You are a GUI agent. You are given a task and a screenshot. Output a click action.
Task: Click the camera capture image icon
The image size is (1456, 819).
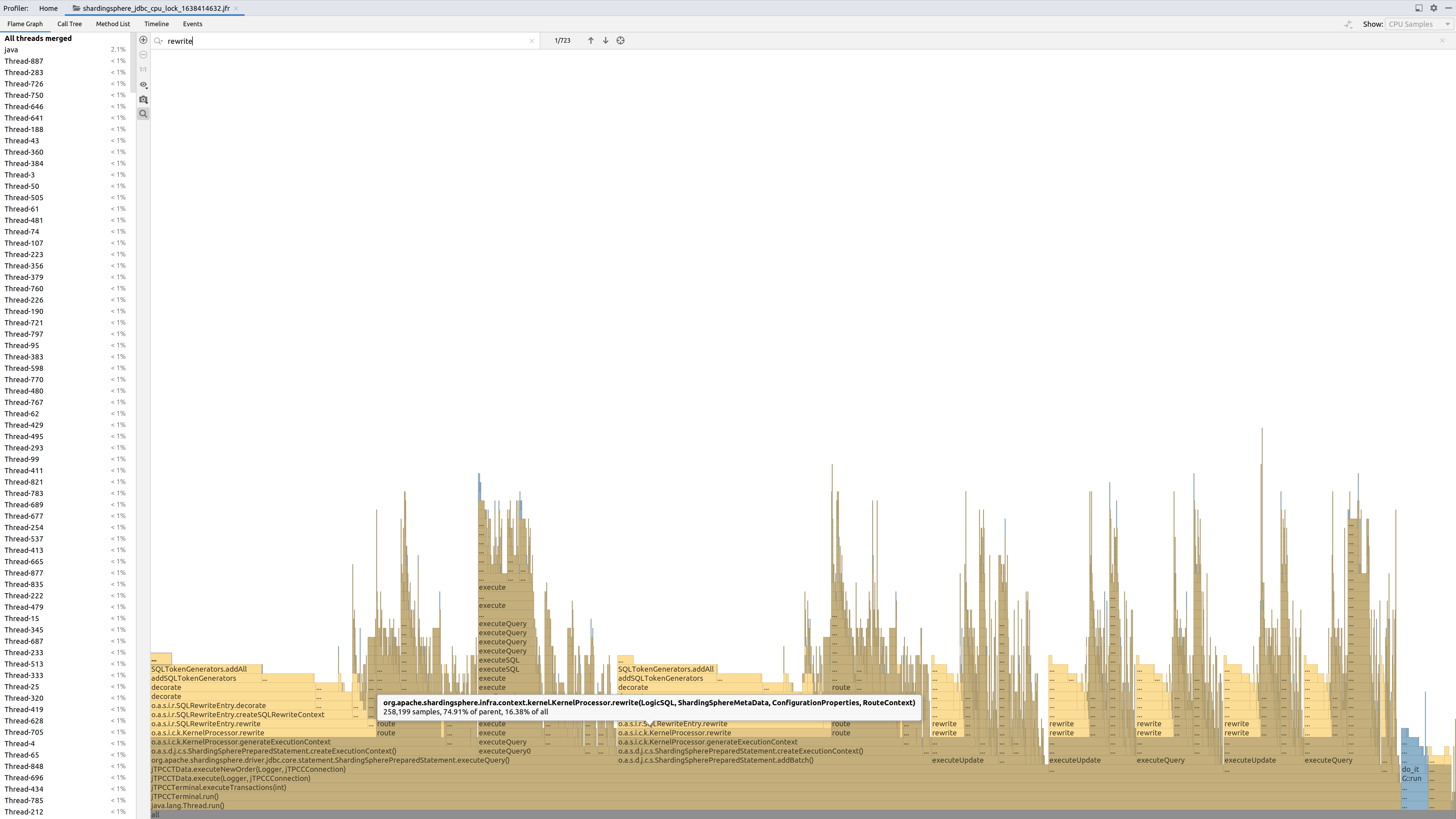[x=143, y=100]
